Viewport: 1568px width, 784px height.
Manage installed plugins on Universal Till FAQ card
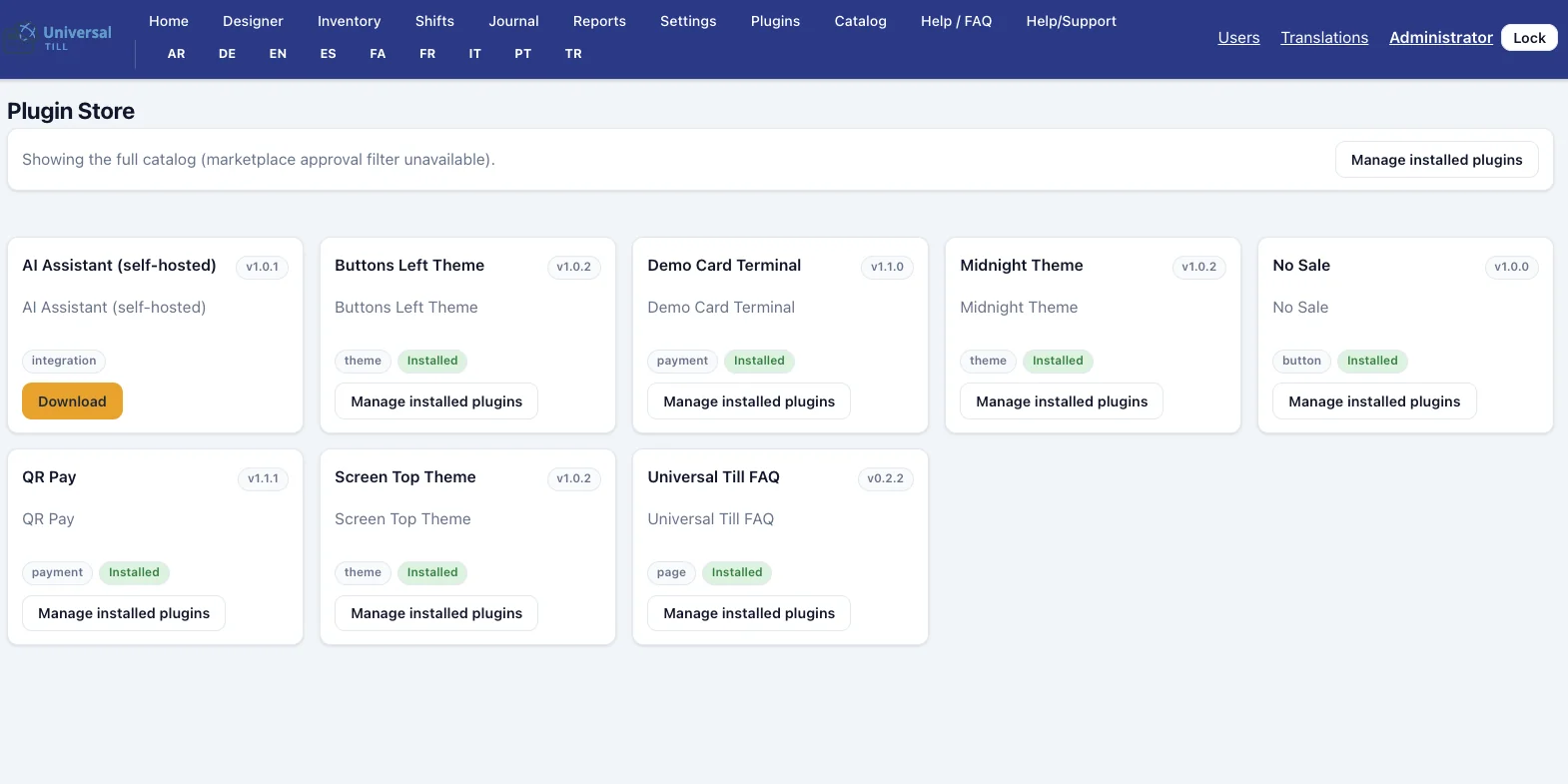(x=749, y=613)
